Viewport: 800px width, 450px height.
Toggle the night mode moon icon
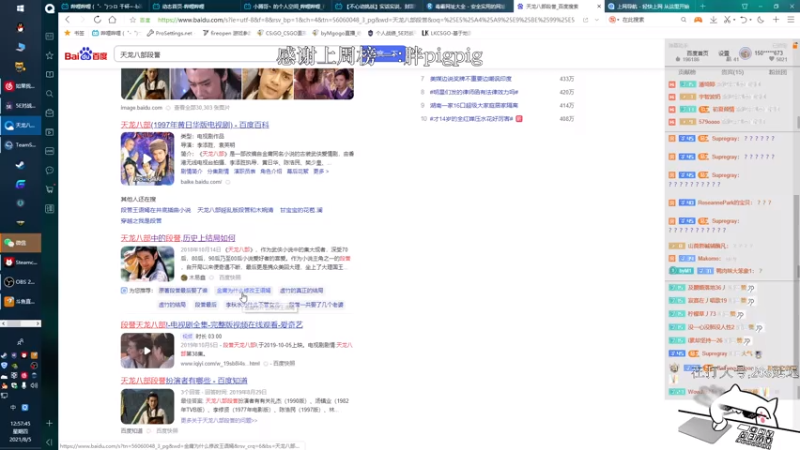[761, 20]
